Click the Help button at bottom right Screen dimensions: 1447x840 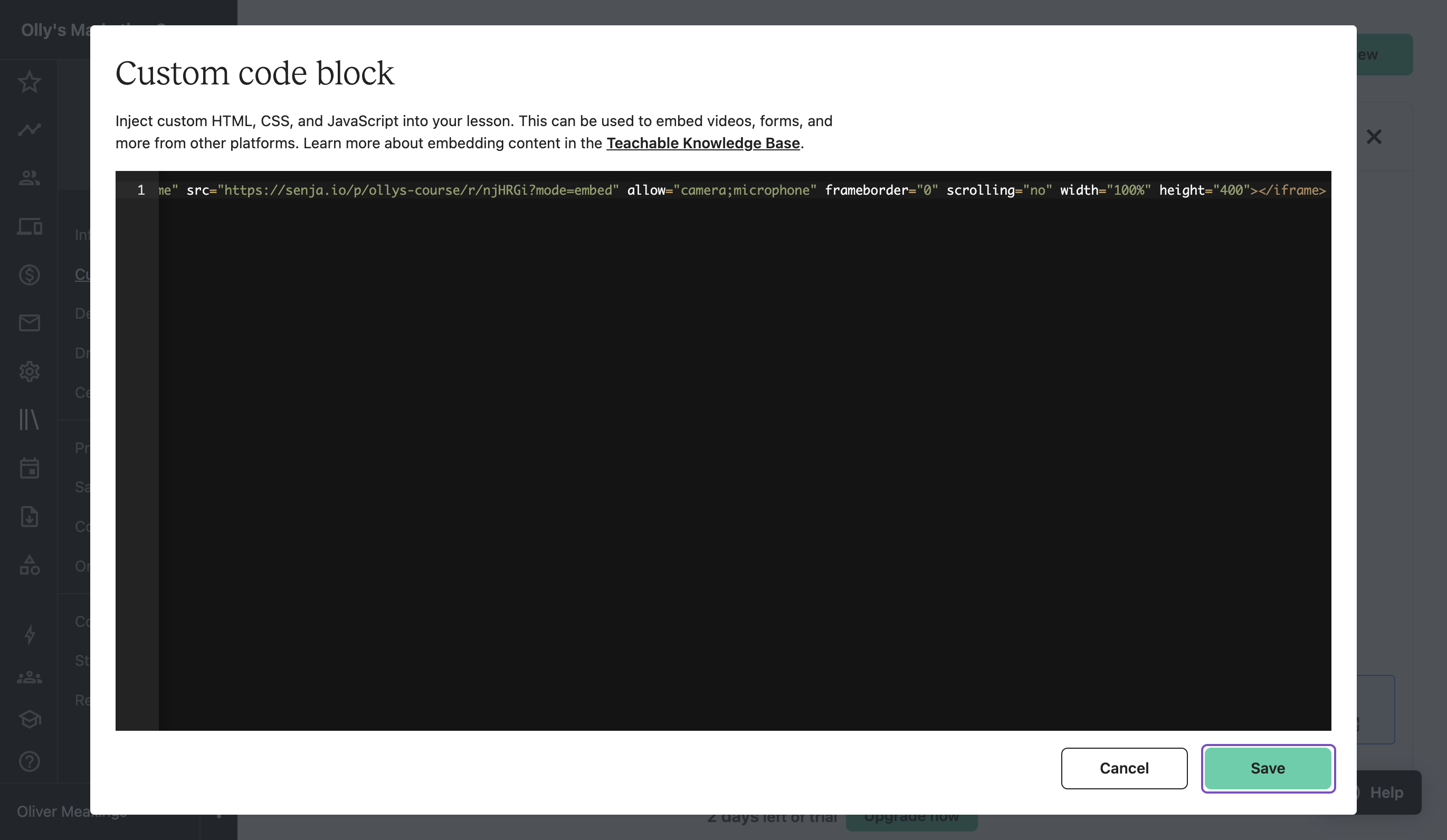1386,793
